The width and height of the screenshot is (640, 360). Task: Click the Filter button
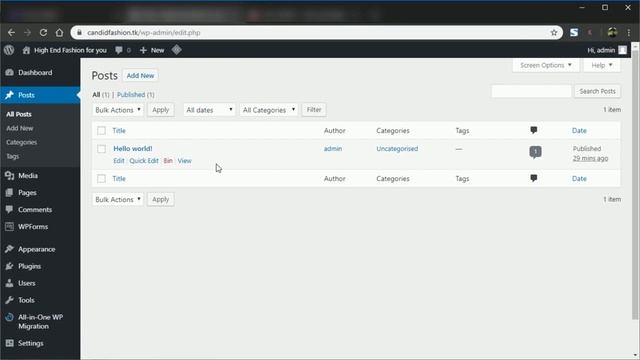tap(314, 110)
